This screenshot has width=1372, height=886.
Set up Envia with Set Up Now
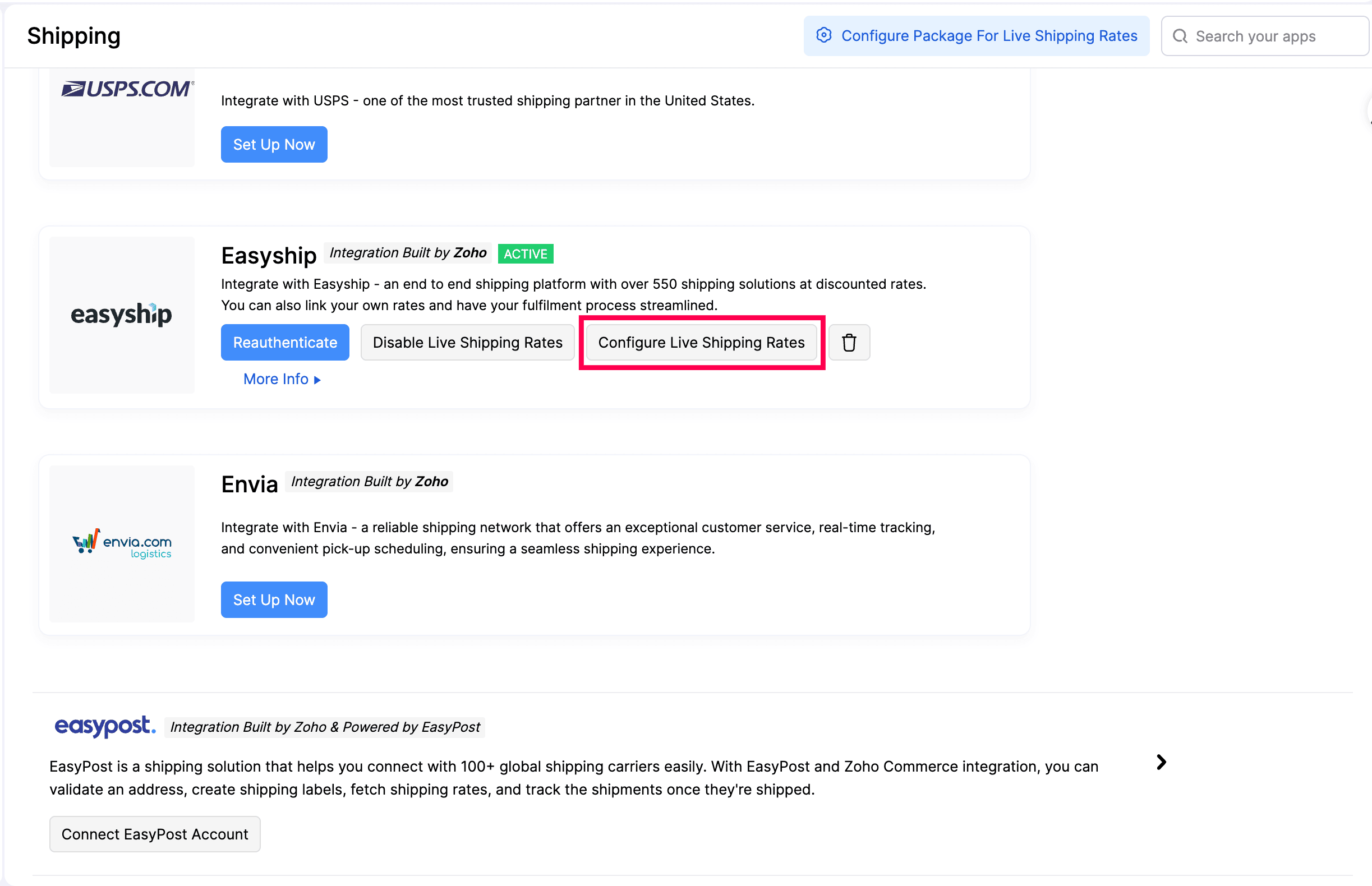[274, 599]
